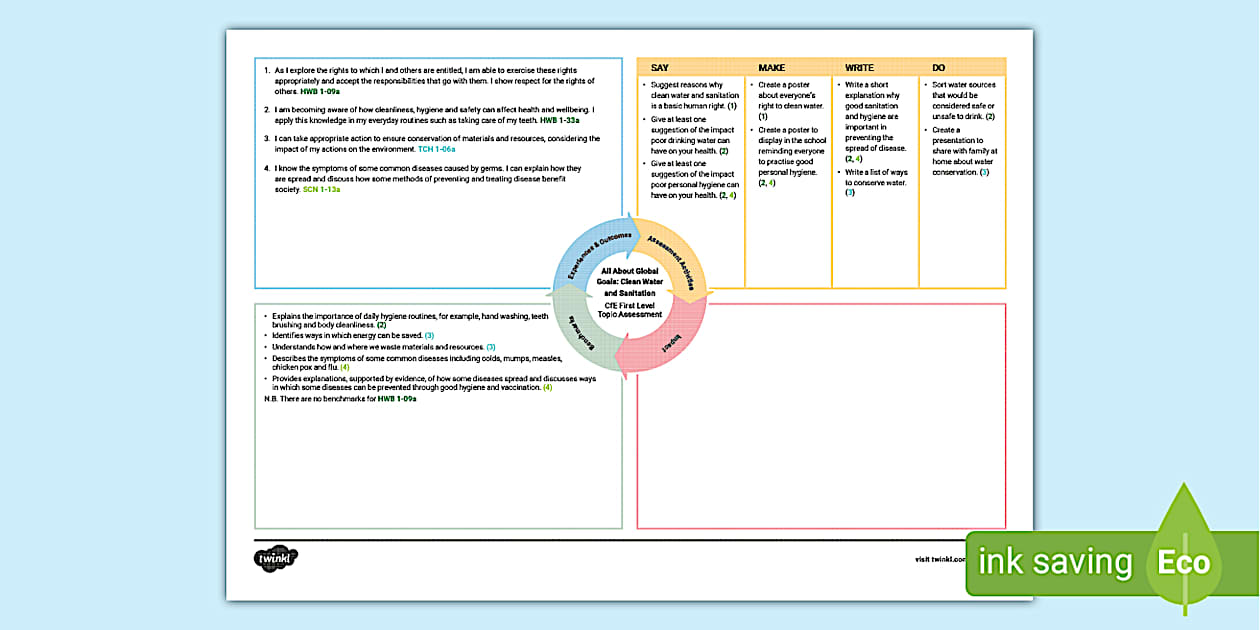Open the TCH 1-06a outcome code

point(436,149)
